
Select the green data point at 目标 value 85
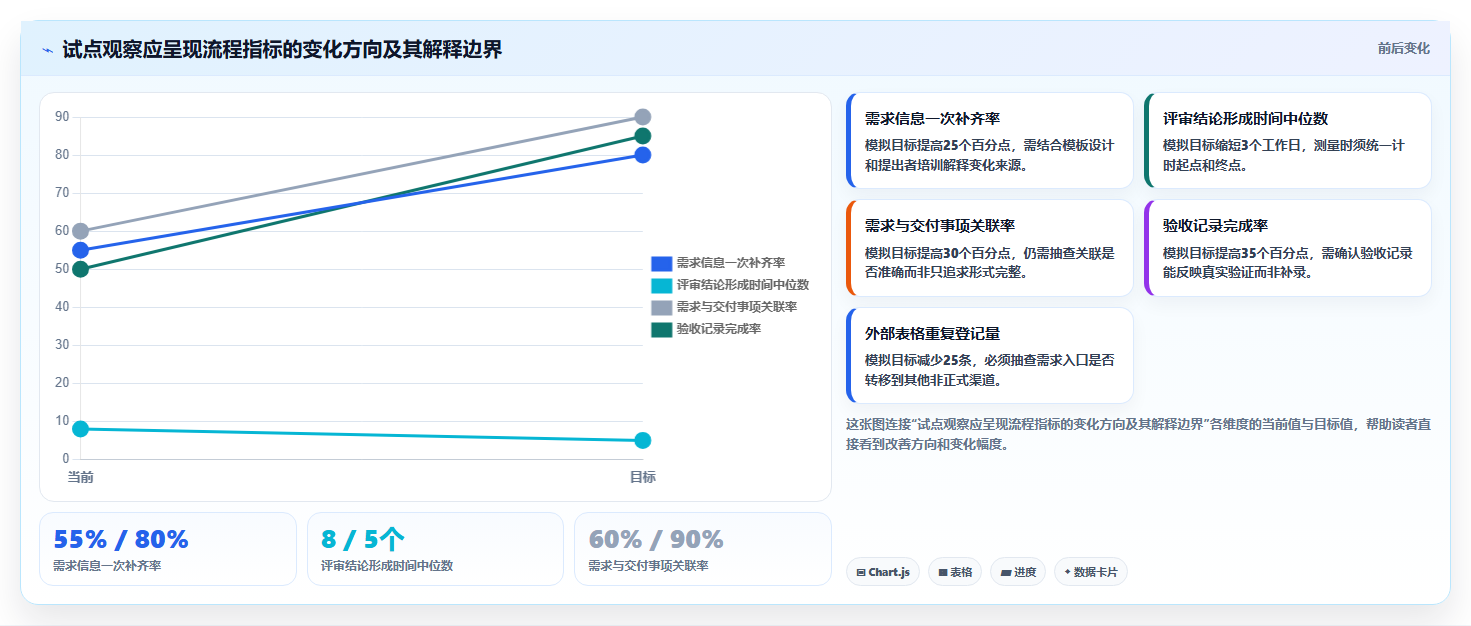643,136
